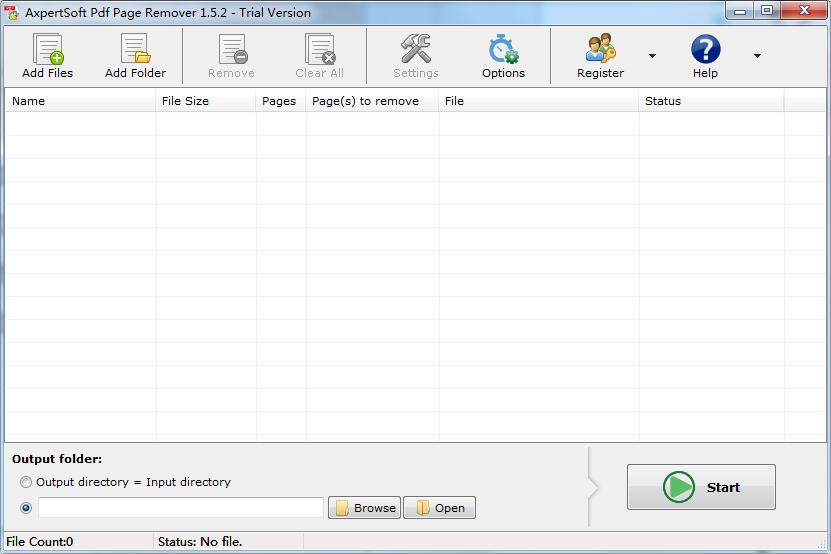Click the output folder path text field
Image resolution: width=831 pixels, height=554 pixels.
181,508
